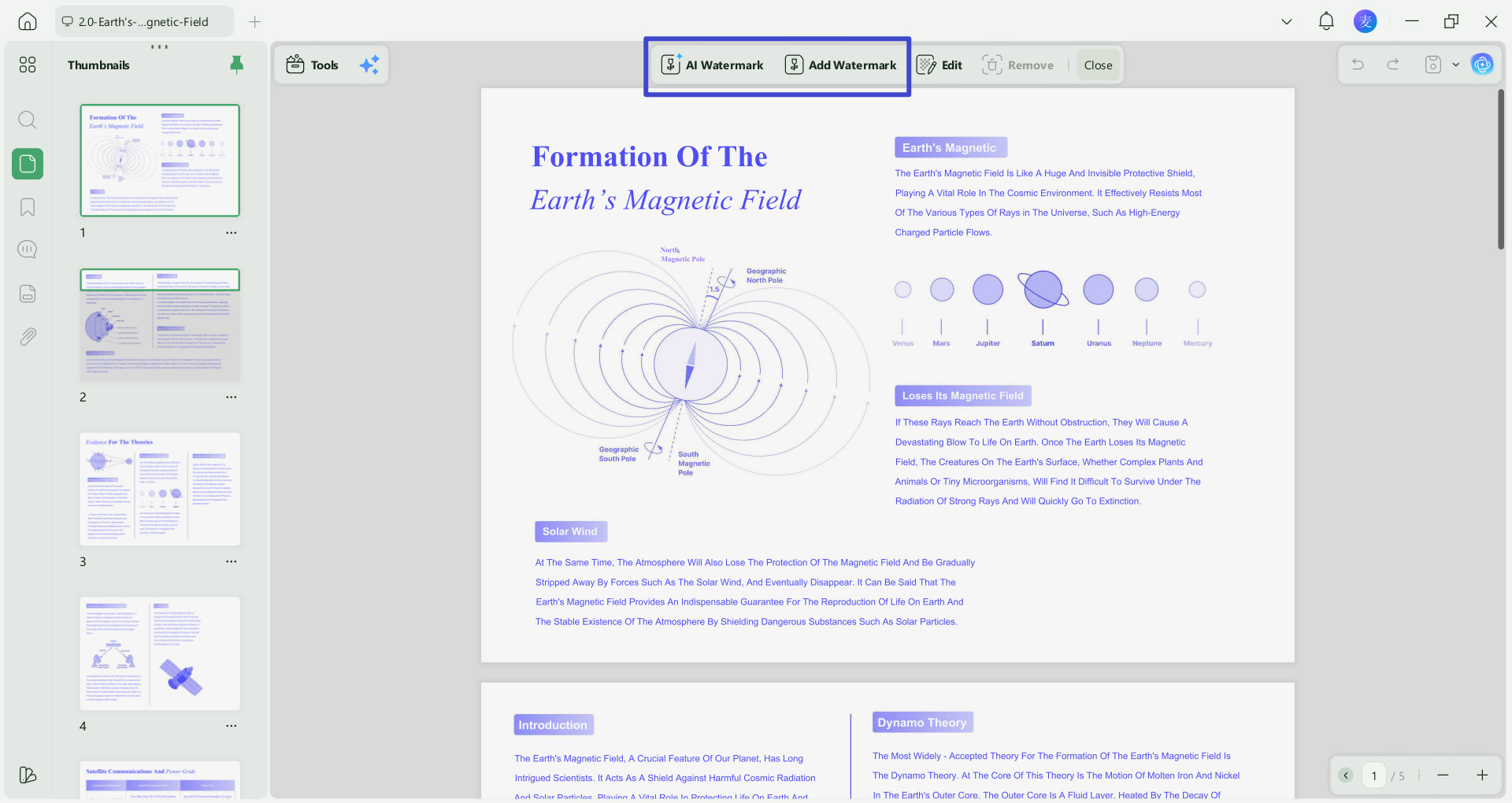Expand the title bar dropdown chevron
Viewport: 1512px width, 803px height.
1287,21
